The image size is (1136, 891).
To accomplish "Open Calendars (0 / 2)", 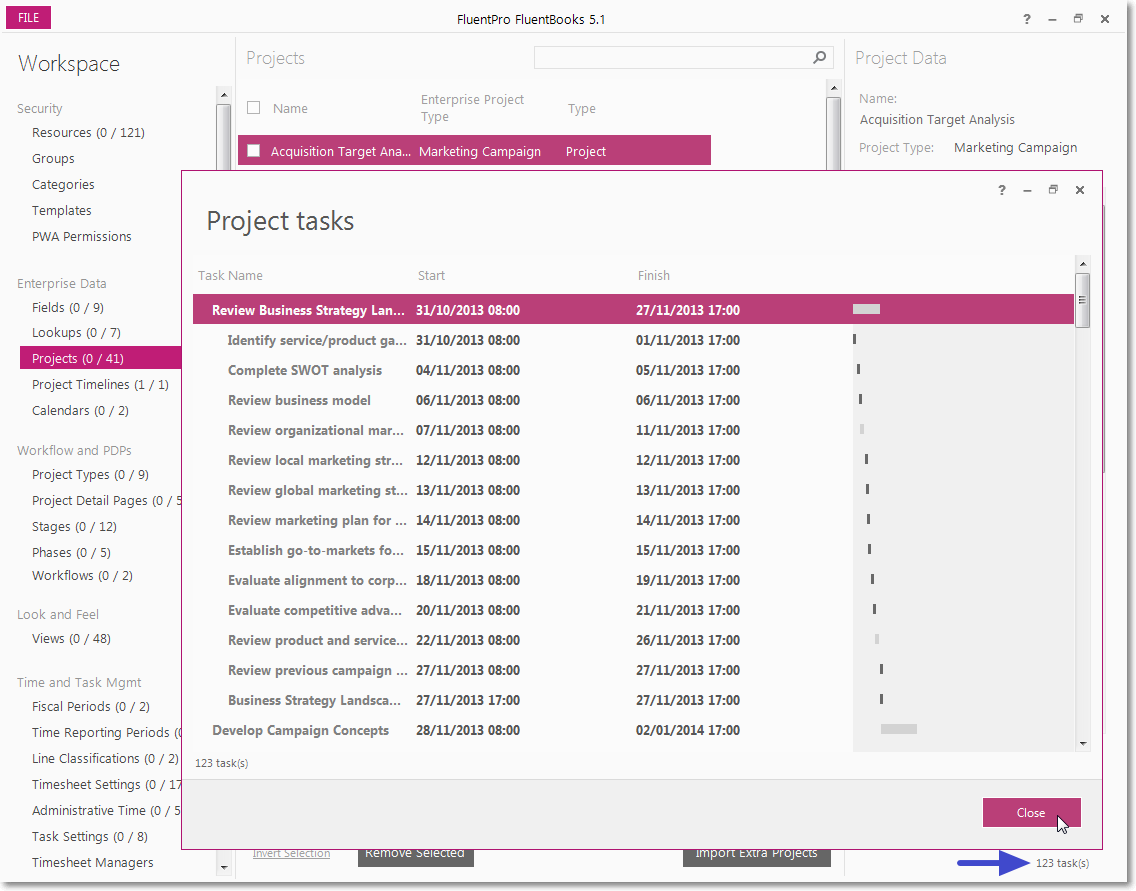I will click(x=80, y=411).
